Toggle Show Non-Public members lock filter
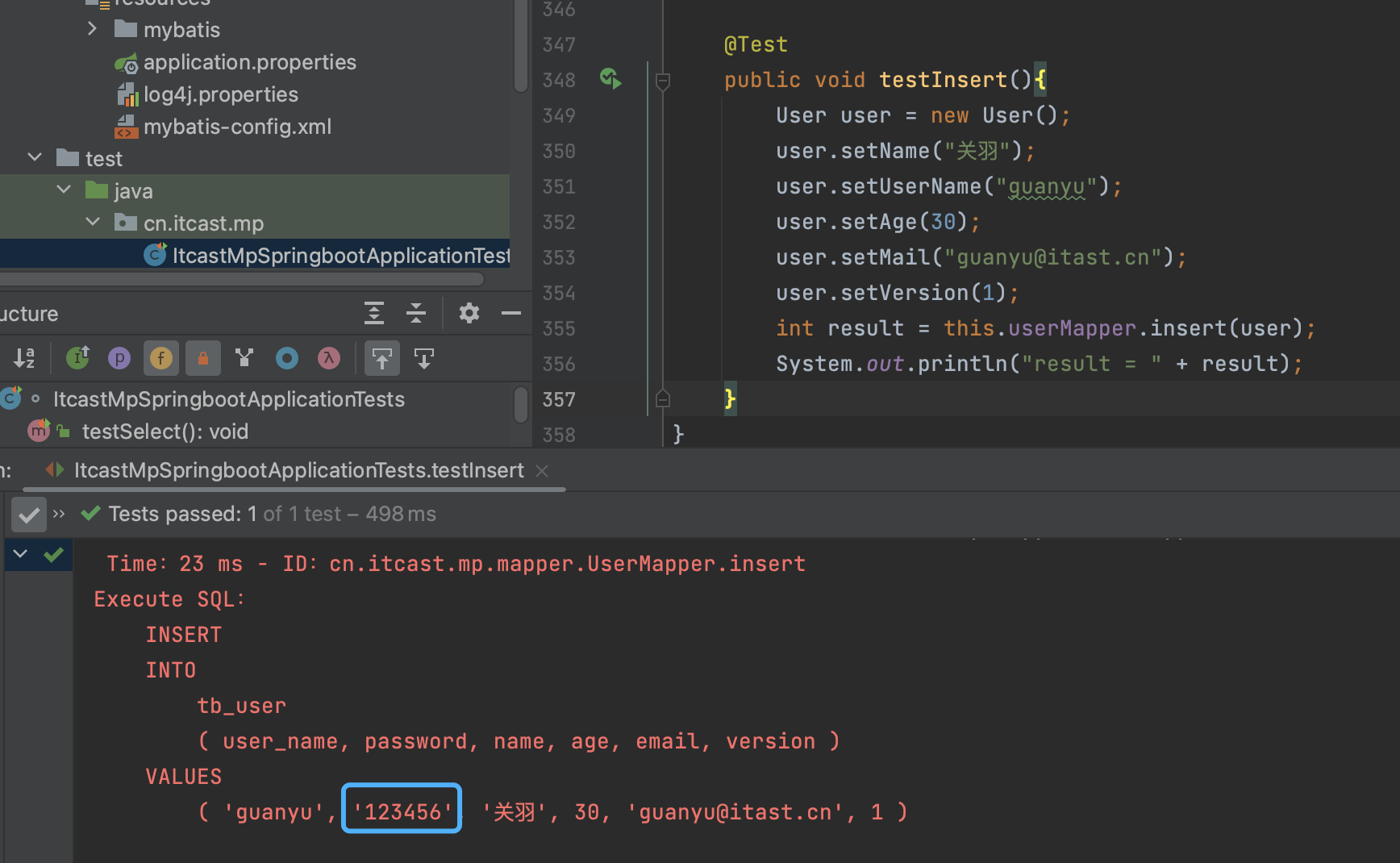 (203, 358)
